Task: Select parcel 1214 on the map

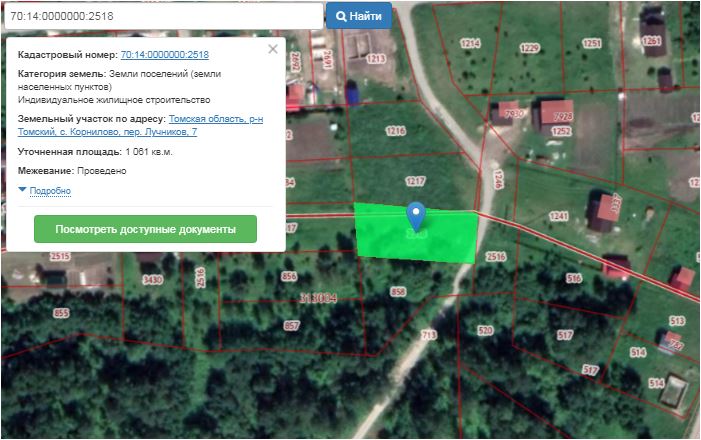Action: click(470, 43)
